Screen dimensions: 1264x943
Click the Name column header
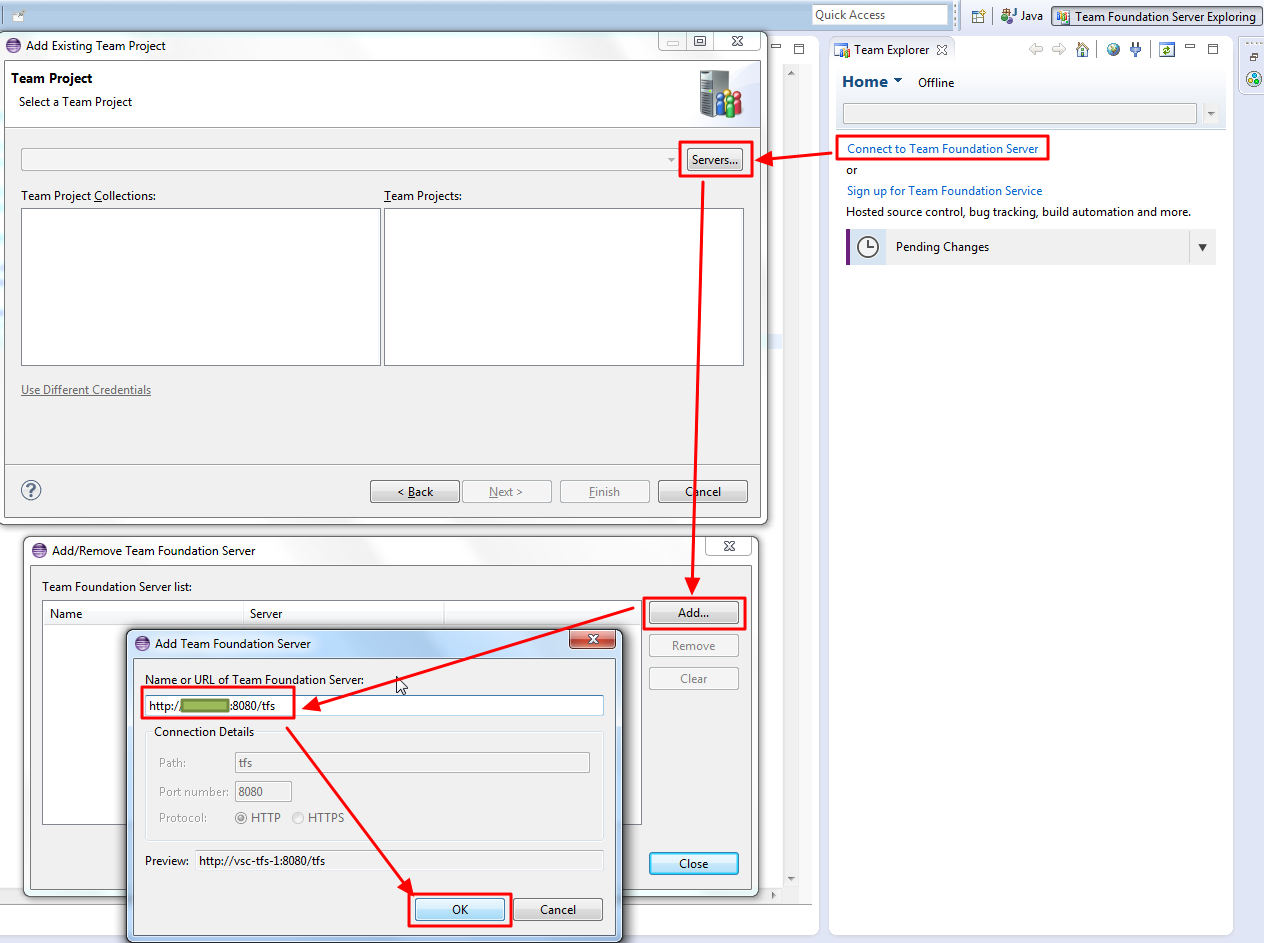click(x=143, y=614)
